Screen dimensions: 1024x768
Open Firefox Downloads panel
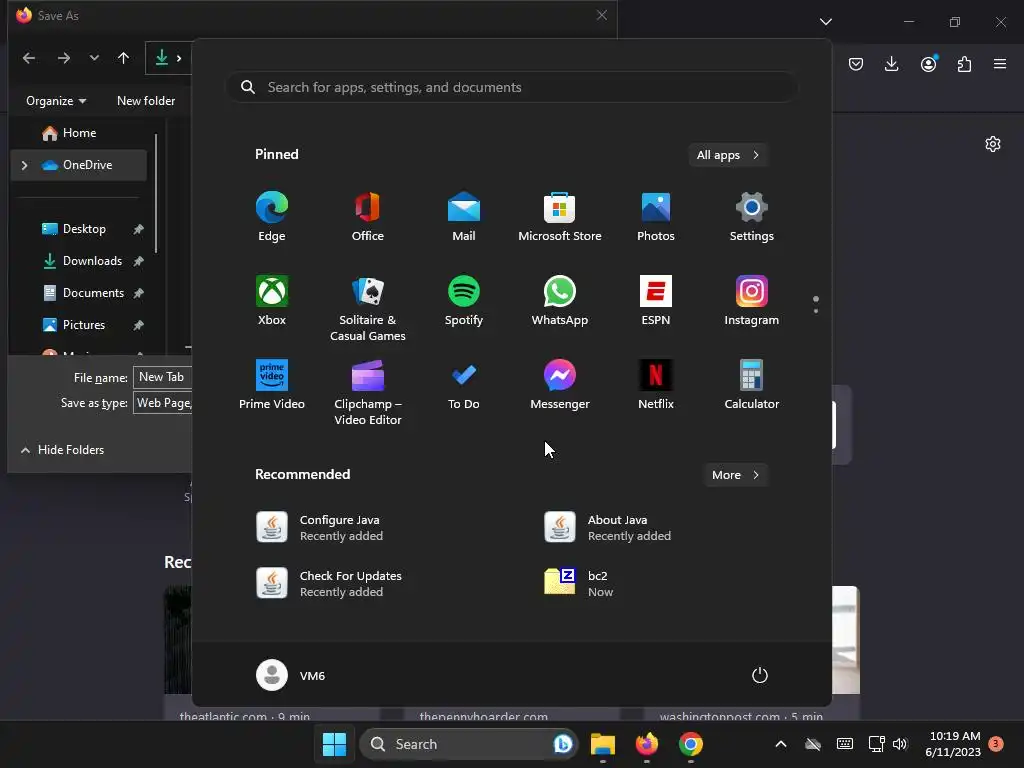(891, 64)
